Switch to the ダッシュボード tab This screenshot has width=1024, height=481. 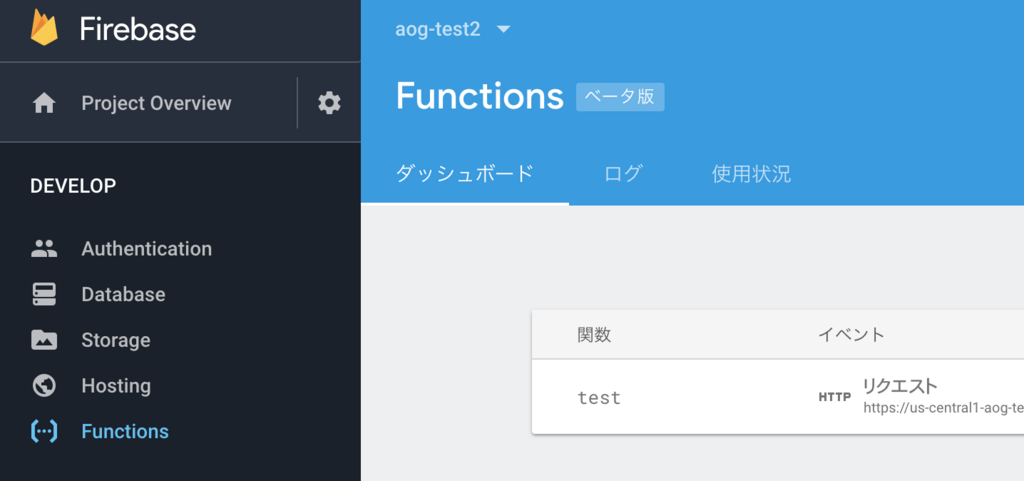(x=465, y=174)
